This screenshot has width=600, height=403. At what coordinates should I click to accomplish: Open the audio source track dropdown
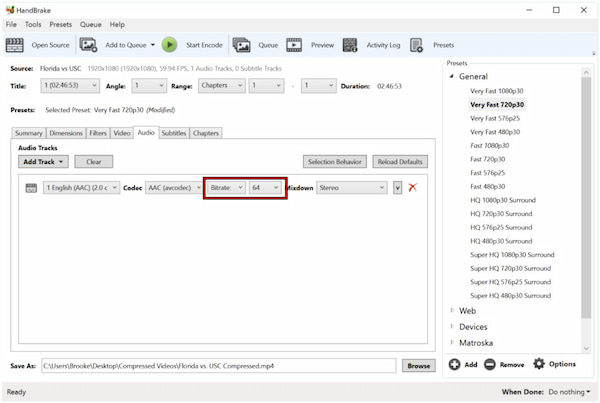tap(82, 188)
